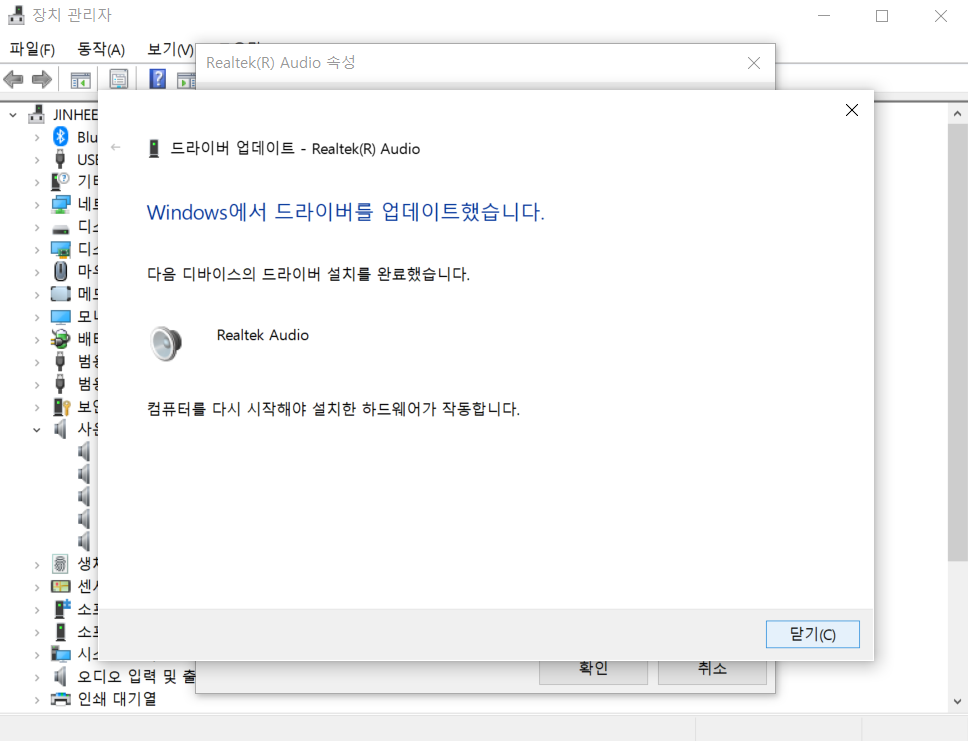
Task: Expand the 오디오 입력 및 출력 category
Action: [x=37, y=677]
